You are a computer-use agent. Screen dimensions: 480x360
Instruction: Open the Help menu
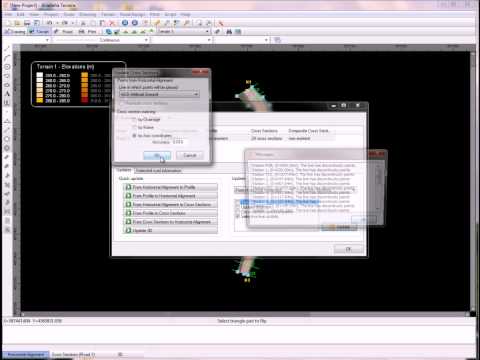185,15
